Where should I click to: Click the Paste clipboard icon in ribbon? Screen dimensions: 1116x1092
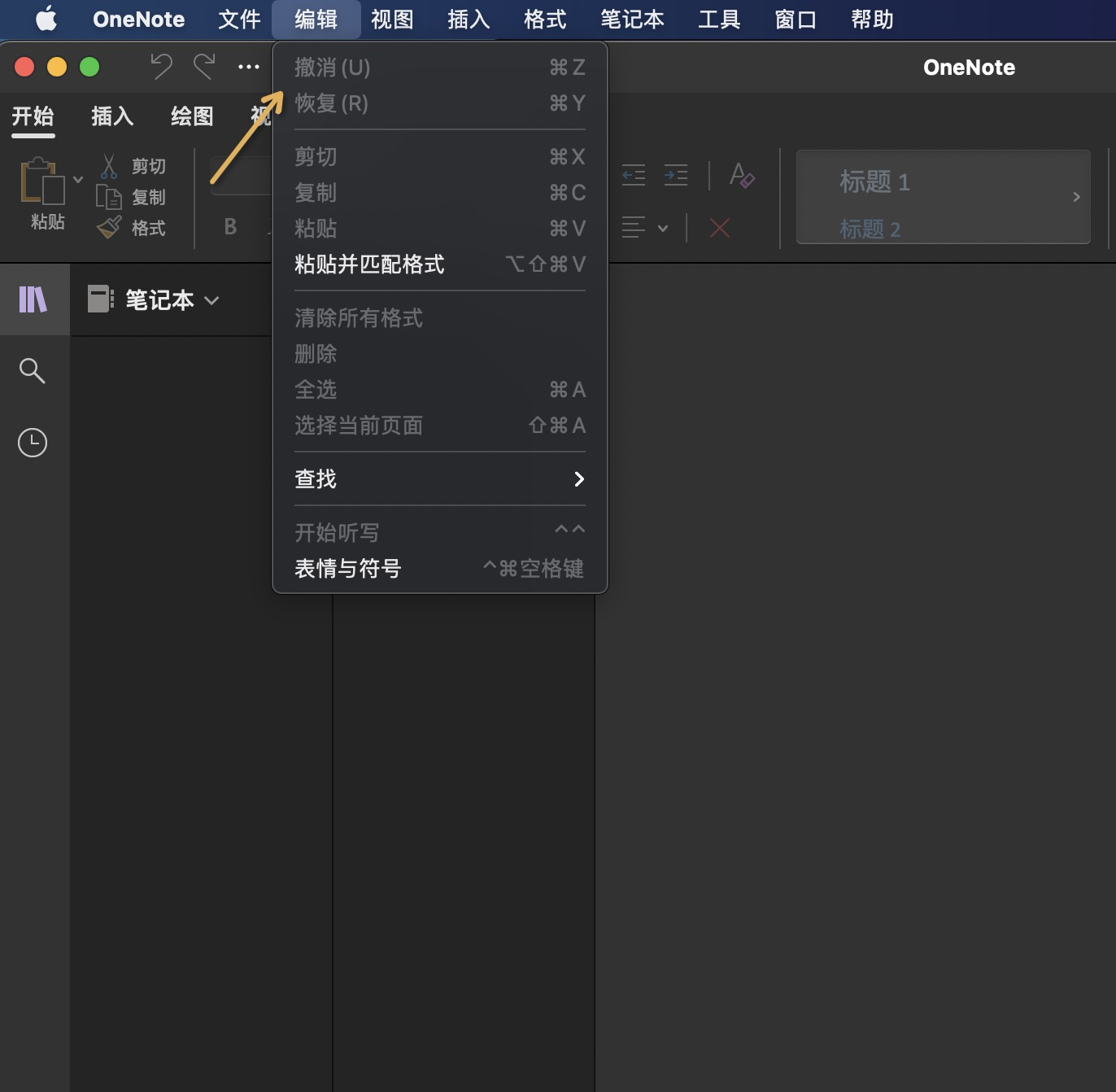point(41,181)
